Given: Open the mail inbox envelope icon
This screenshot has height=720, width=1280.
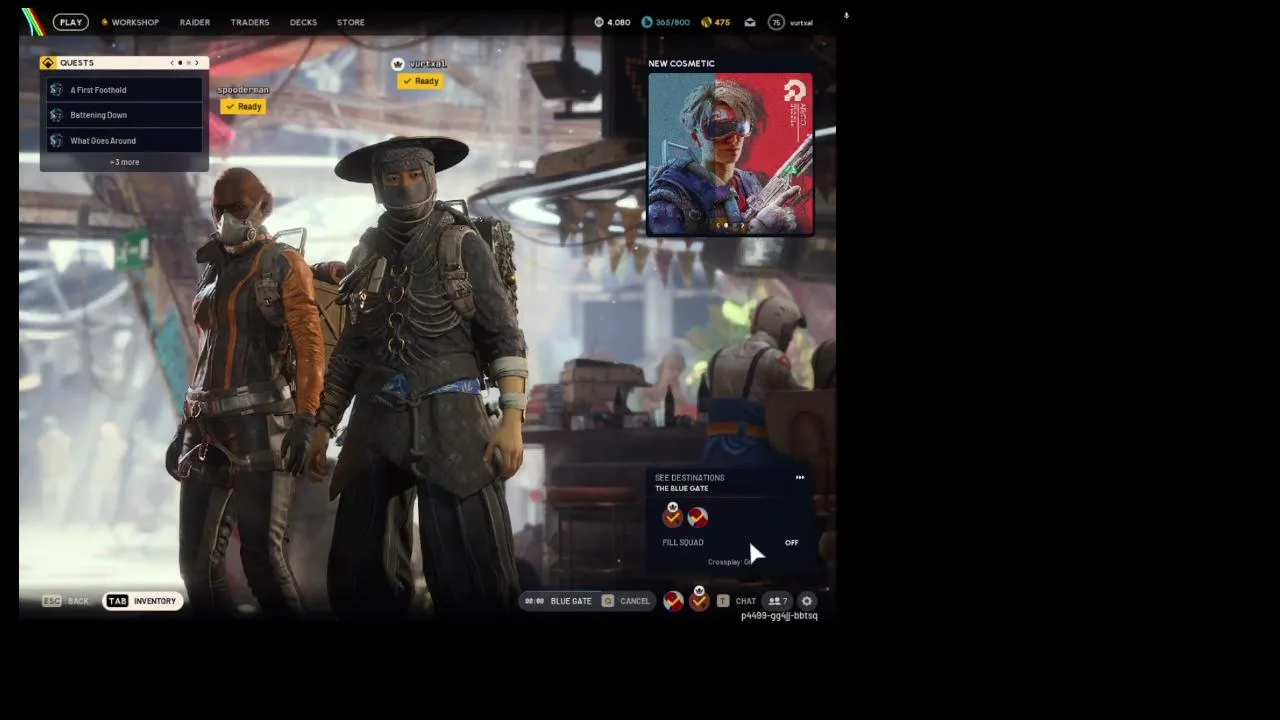Looking at the screenshot, I should pos(750,22).
